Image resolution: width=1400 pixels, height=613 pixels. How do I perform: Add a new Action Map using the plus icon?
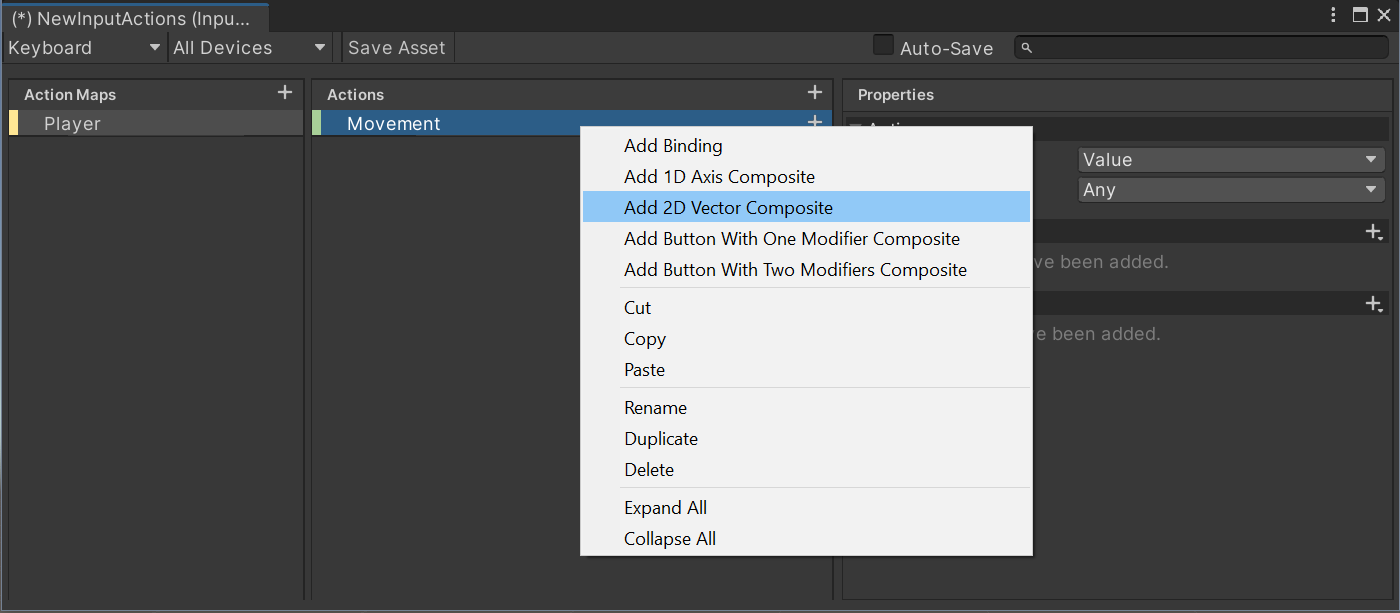285,93
